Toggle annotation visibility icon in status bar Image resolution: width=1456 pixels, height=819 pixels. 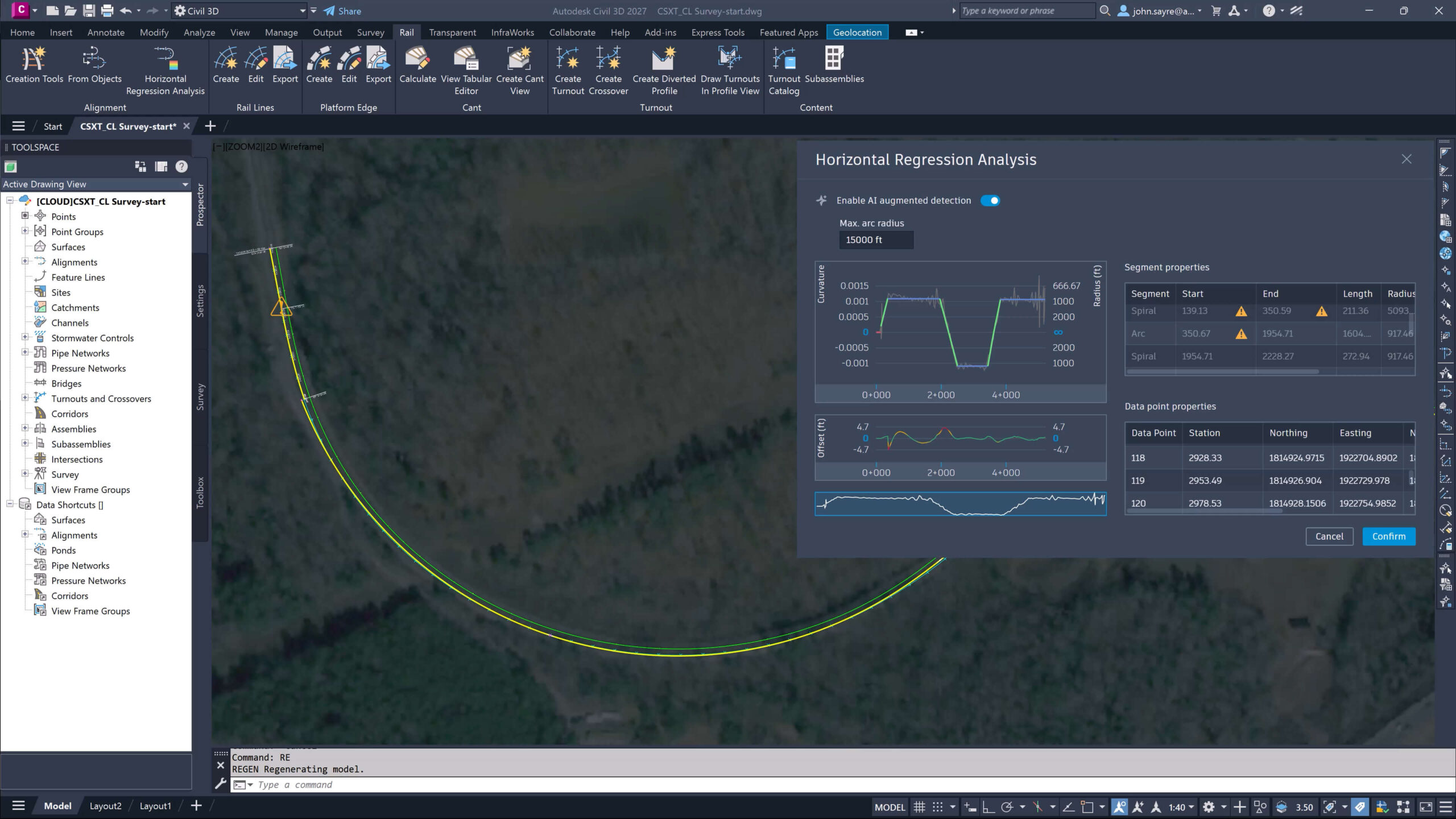(1119, 807)
